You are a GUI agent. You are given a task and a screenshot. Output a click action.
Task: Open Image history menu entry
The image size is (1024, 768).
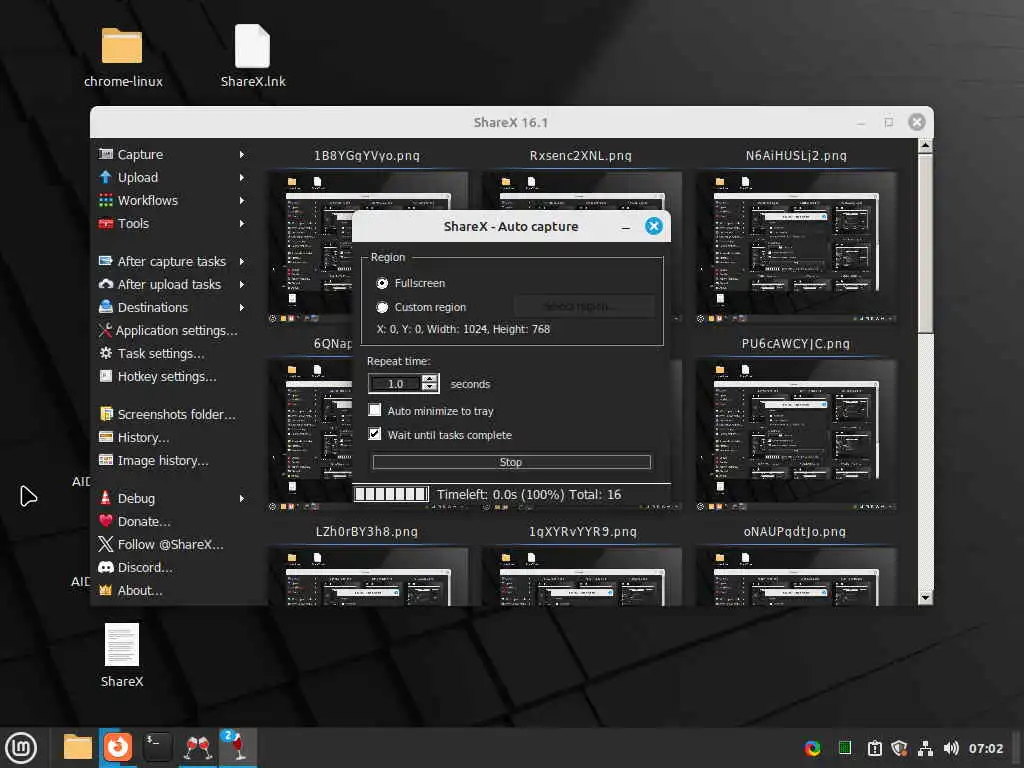(x=163, y=460)
